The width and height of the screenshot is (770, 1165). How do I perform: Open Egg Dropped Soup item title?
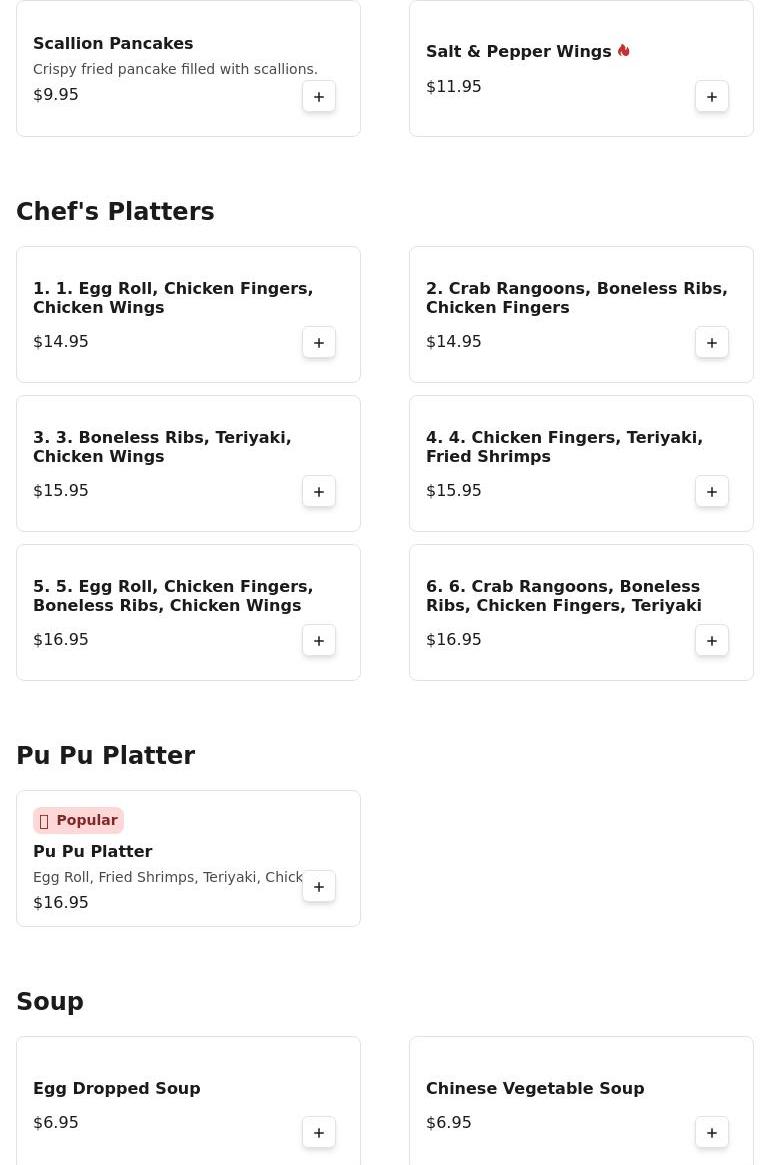pyautogui.click(x=117, y=1088)
